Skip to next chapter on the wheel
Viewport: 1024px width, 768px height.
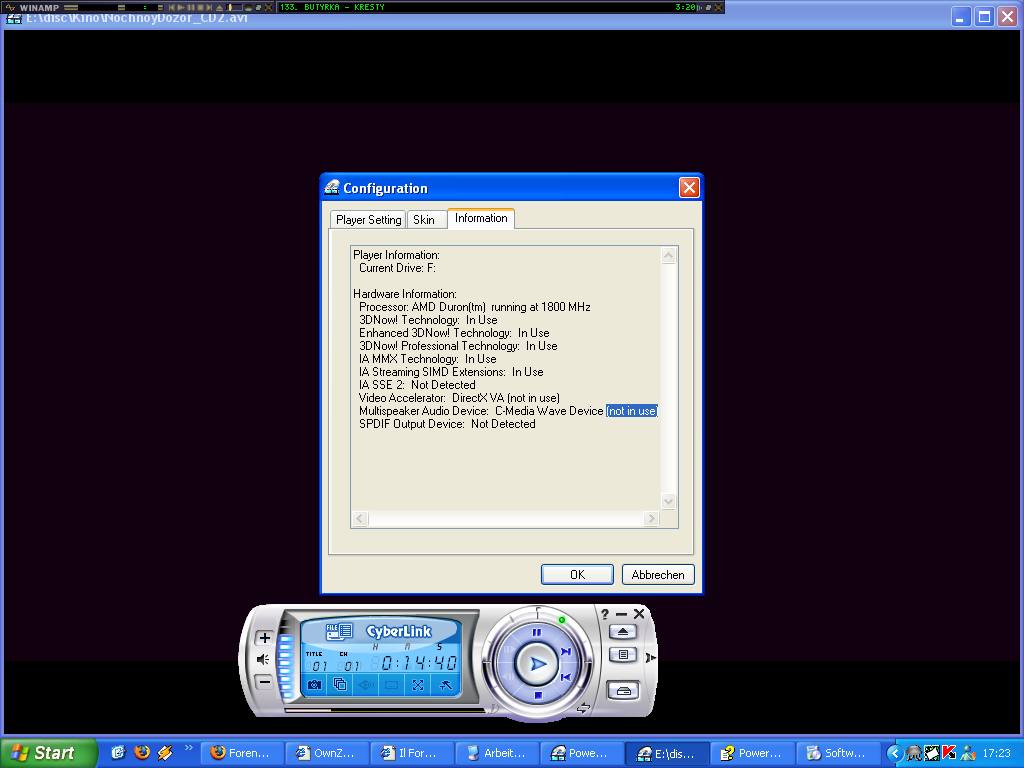click(x=566, y=651)
